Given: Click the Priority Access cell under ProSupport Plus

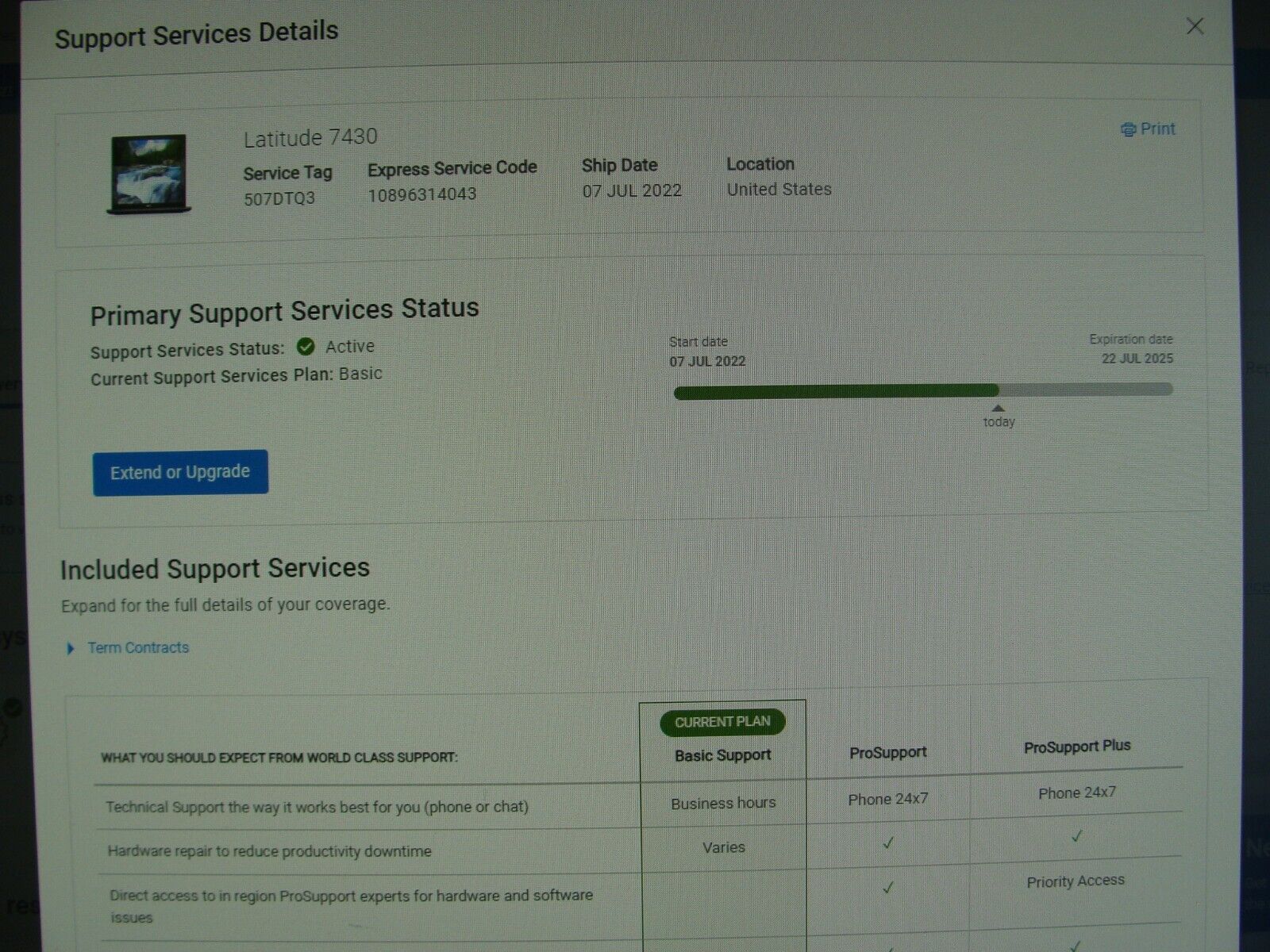Looking at the screenshot, I should (x=1076, y=881).
